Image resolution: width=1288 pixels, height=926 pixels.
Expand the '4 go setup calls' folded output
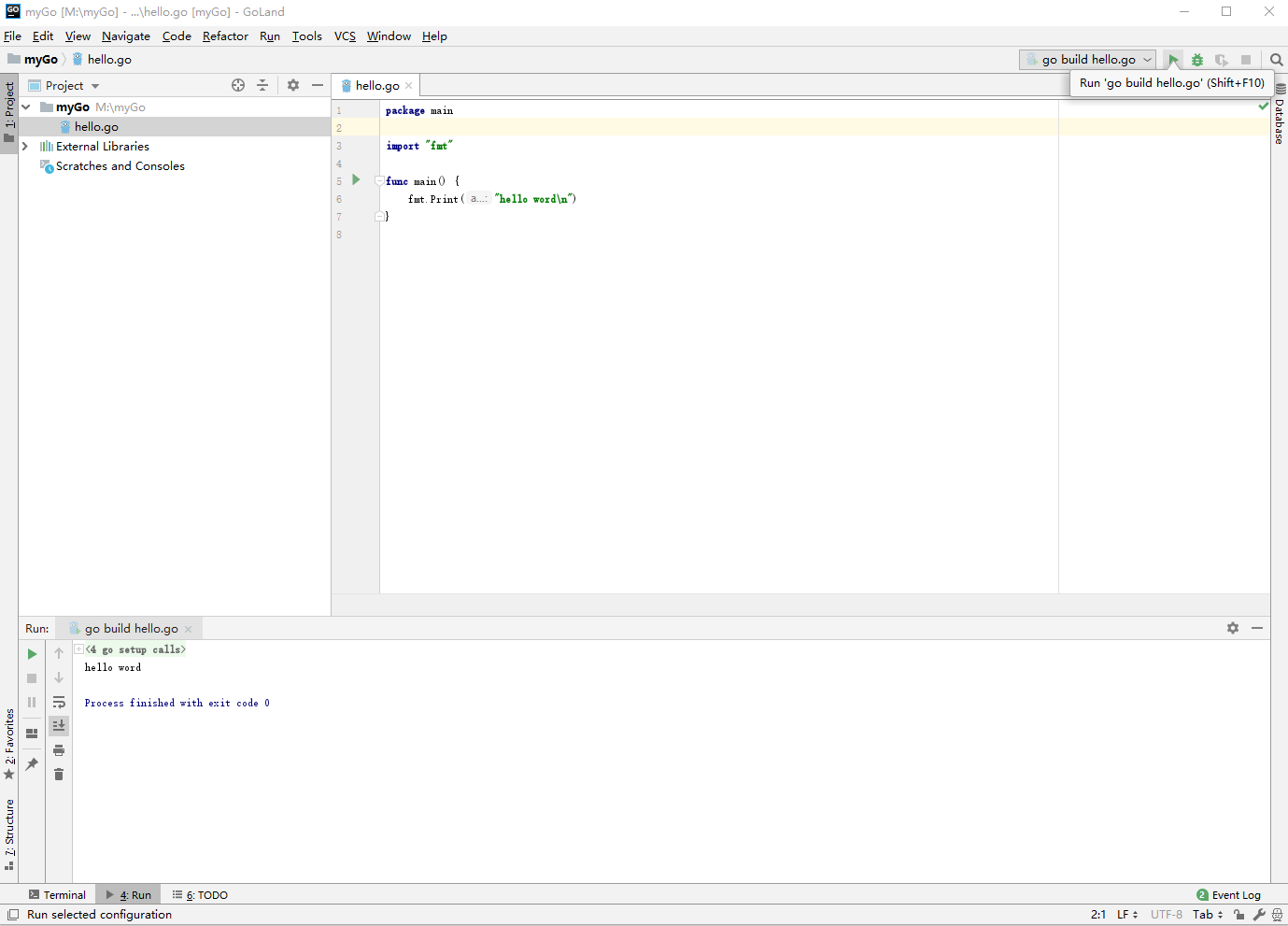pos(79,649)
